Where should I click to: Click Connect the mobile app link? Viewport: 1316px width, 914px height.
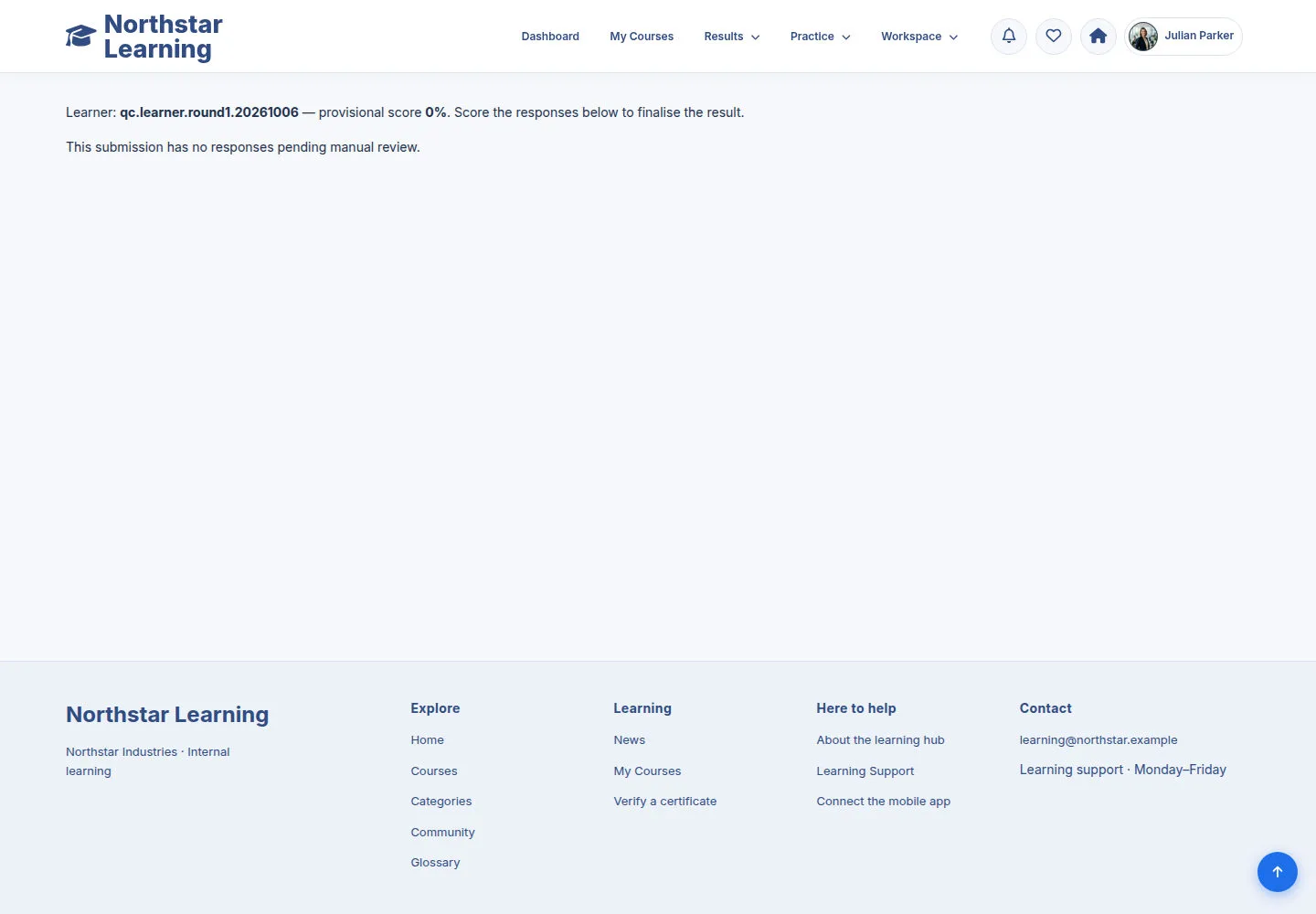(x=884, y=802)
